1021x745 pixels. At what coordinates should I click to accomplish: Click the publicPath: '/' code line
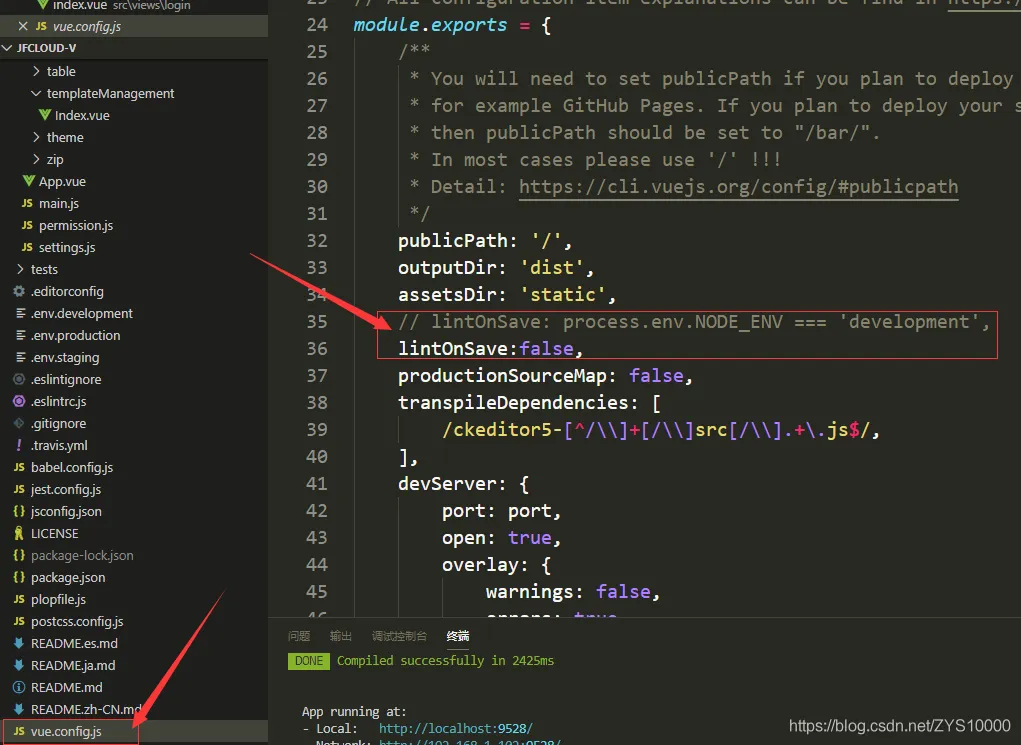485,241
